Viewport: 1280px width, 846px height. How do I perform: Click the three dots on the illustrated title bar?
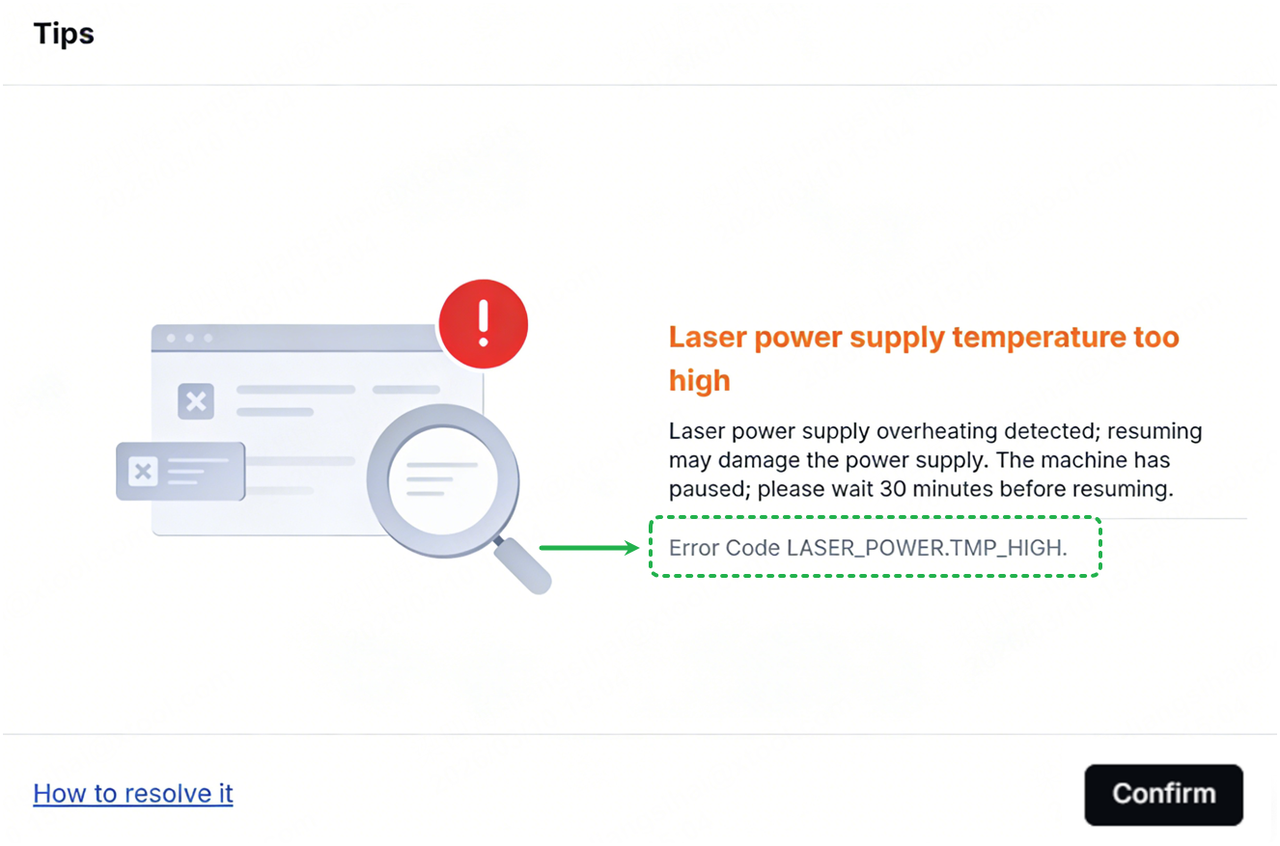(x=189, y=338)
